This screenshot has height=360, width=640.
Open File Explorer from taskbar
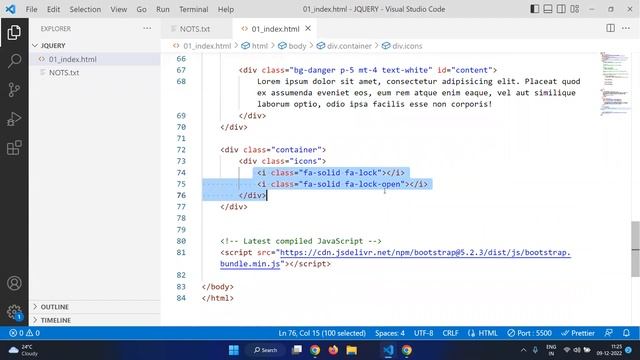pyautogui.click(x=351, y=350)
